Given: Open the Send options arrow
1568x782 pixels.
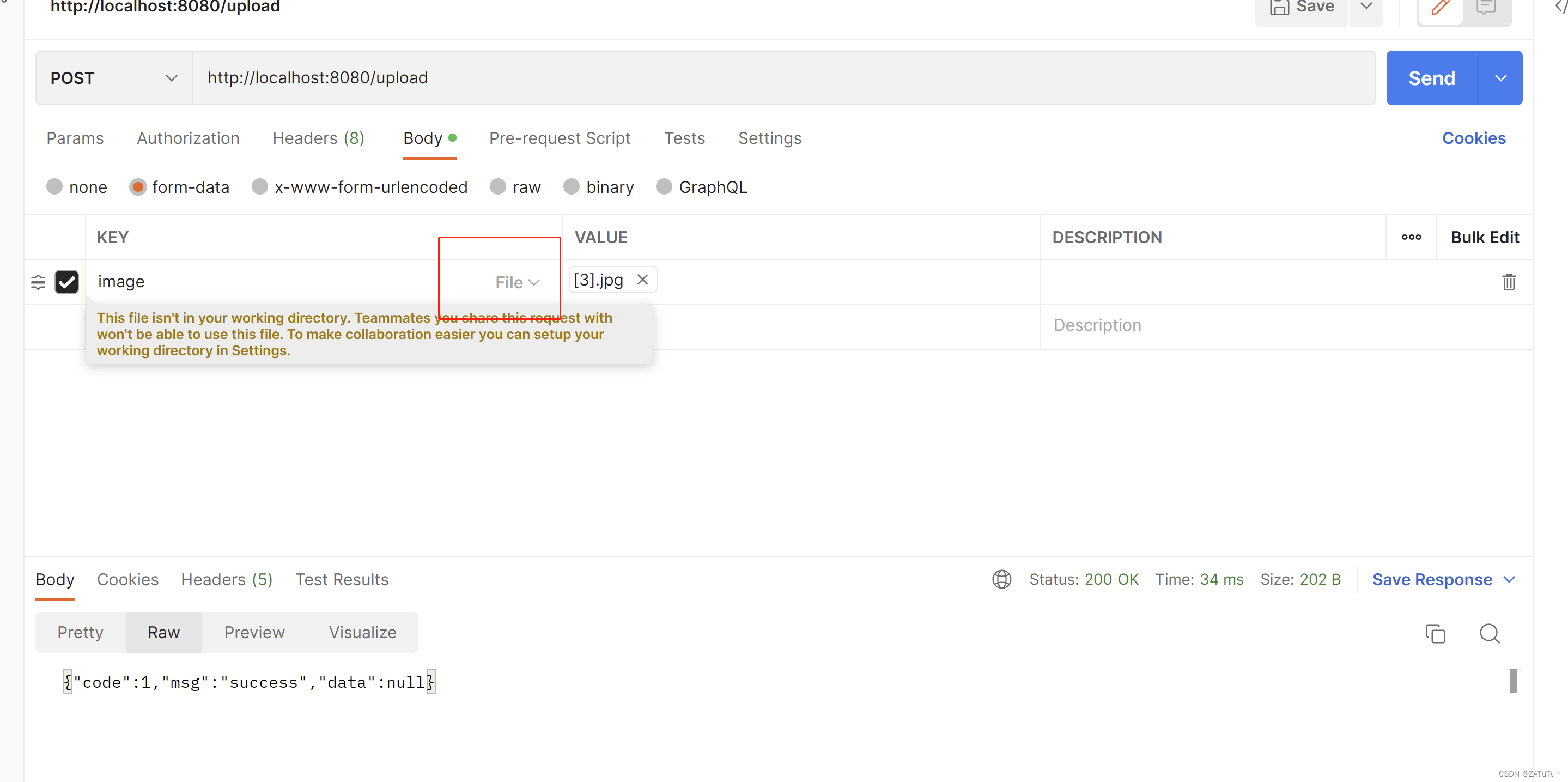Looking at the screenshot, I should [x=1500, y=78].
